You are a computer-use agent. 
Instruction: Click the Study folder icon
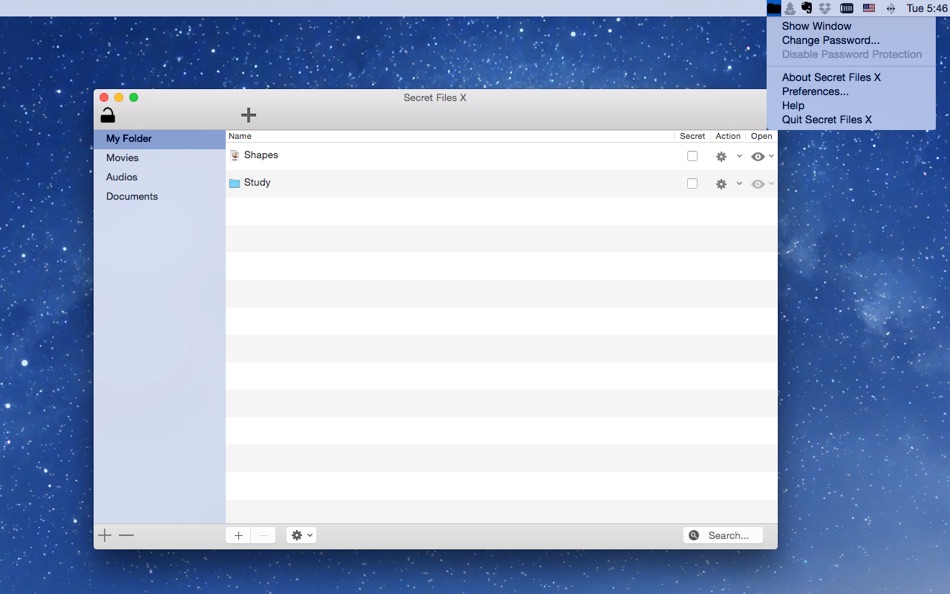[x=234, y=183]
